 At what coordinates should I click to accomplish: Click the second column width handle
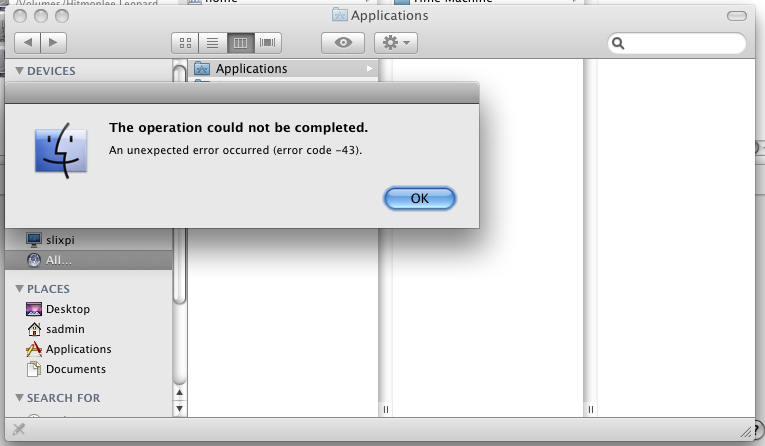[590, 409]
